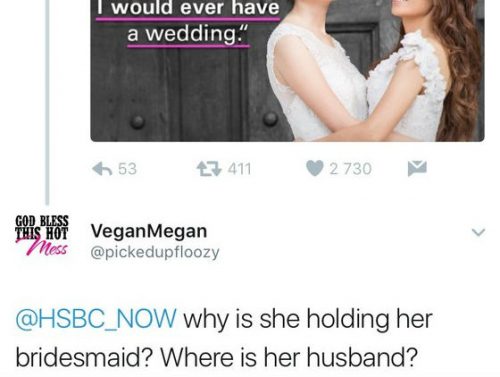
Task: Click the bridesmaid reply tweet text
Action: point(224,338)
